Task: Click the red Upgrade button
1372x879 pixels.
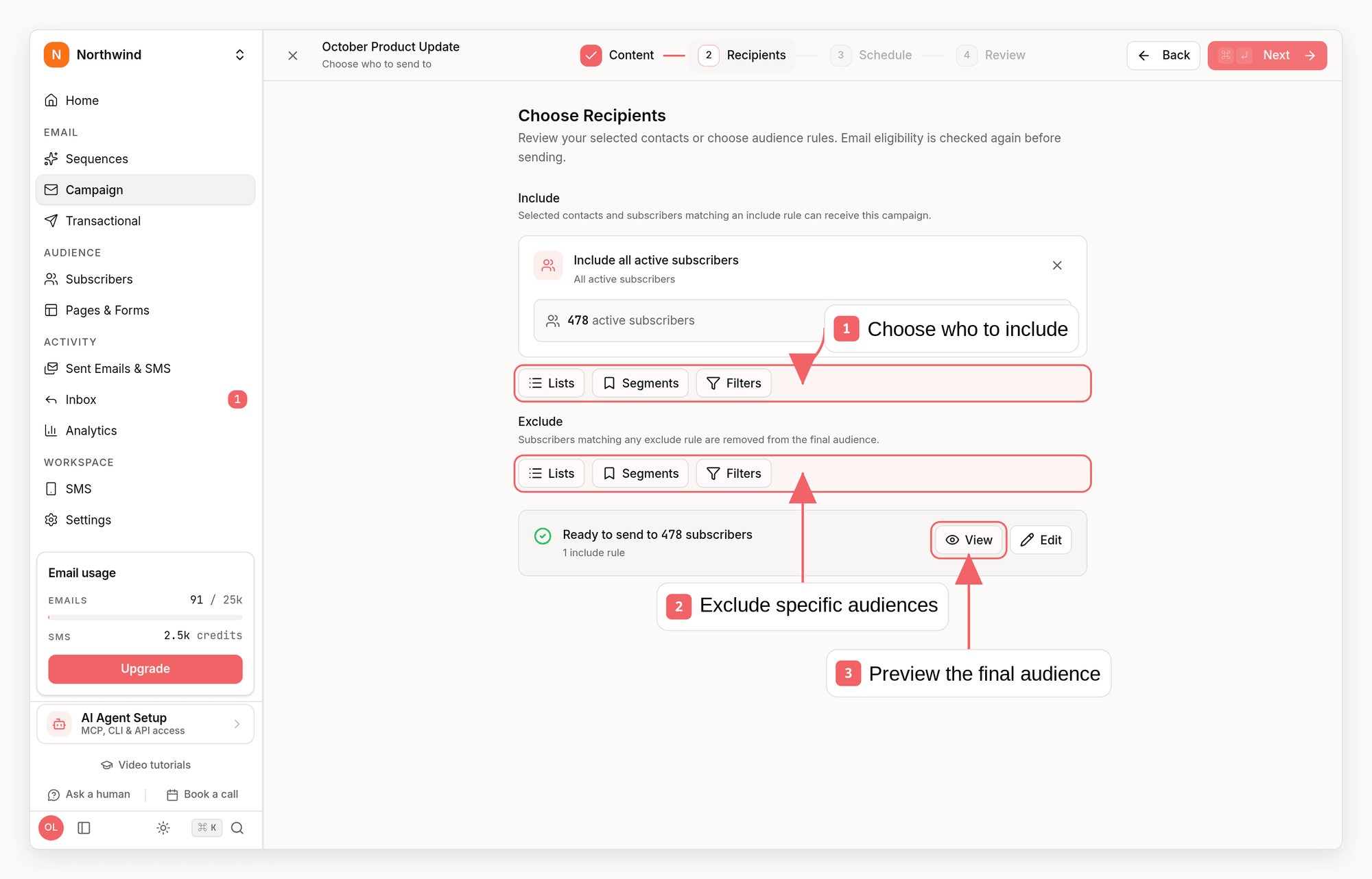Action: [x=145, y=669]
